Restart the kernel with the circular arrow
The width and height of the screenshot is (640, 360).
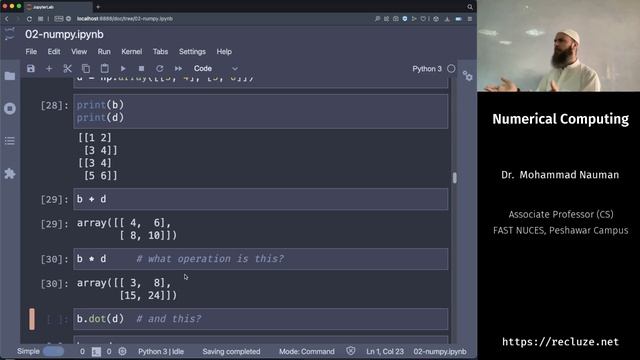click(160, 69)
